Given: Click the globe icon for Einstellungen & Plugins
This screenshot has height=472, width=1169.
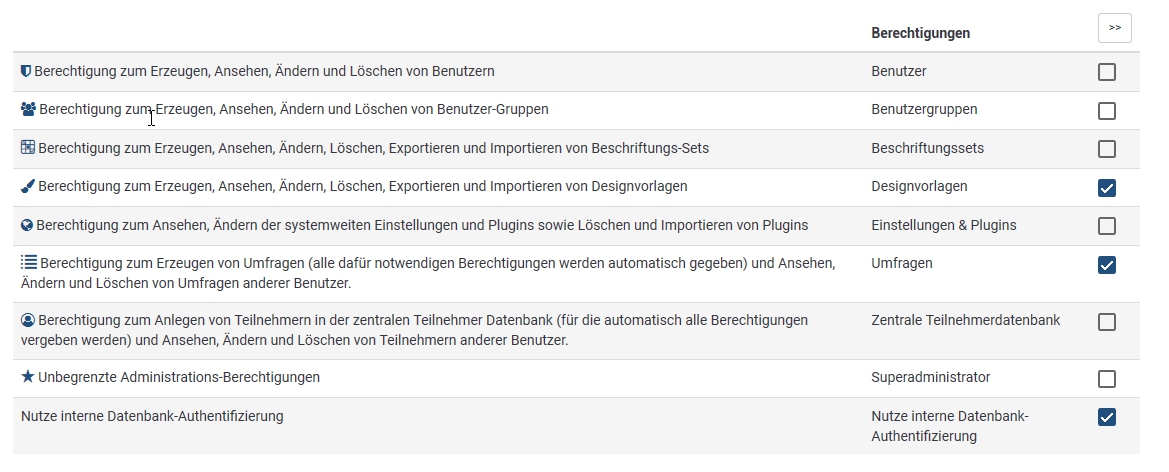Looking at the screenshot, I should (27, 225).
